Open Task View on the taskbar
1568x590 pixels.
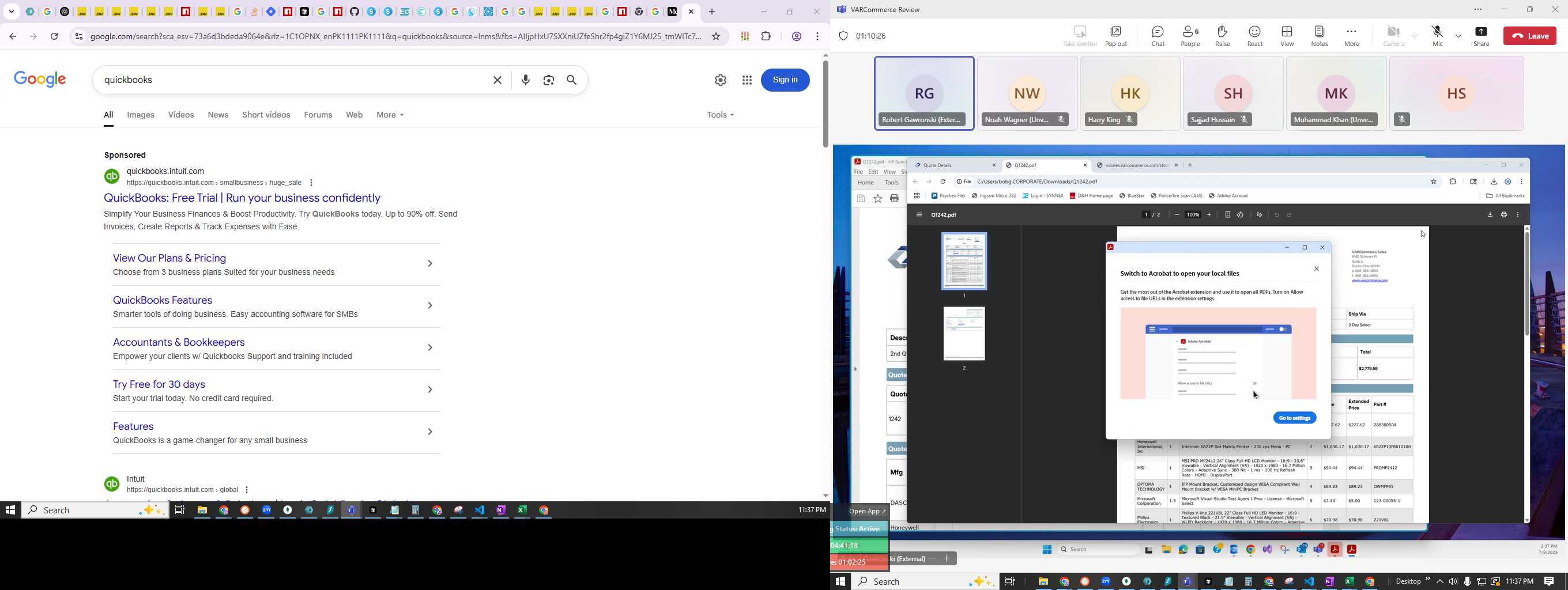pos(1009,581)
